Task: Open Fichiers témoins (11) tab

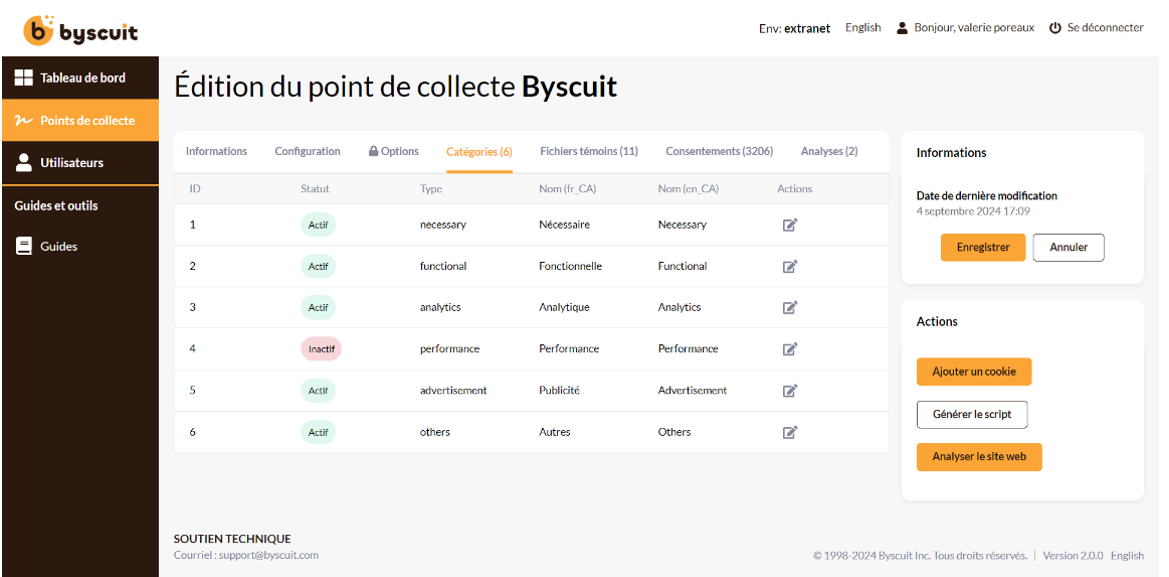Action: (x=589, y=151)
